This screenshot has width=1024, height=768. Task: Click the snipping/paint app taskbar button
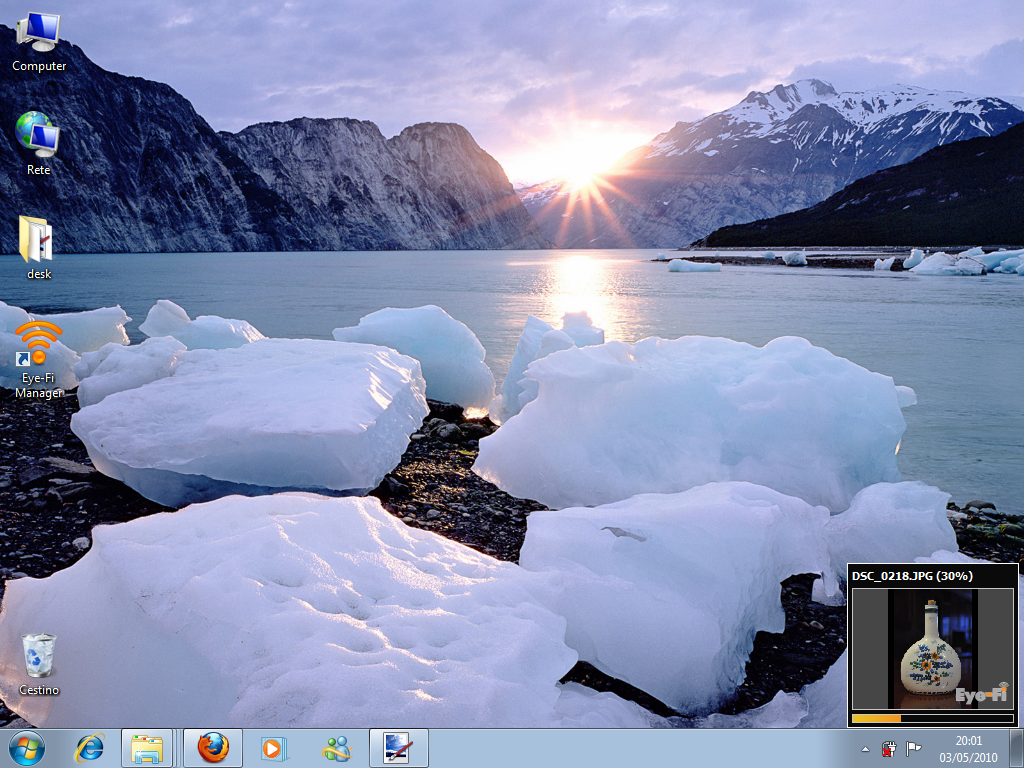point(398,748)
